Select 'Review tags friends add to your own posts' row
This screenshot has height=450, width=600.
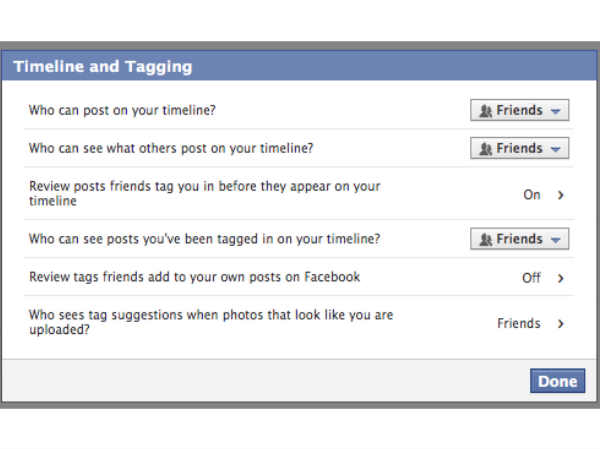tap(195, 277)
